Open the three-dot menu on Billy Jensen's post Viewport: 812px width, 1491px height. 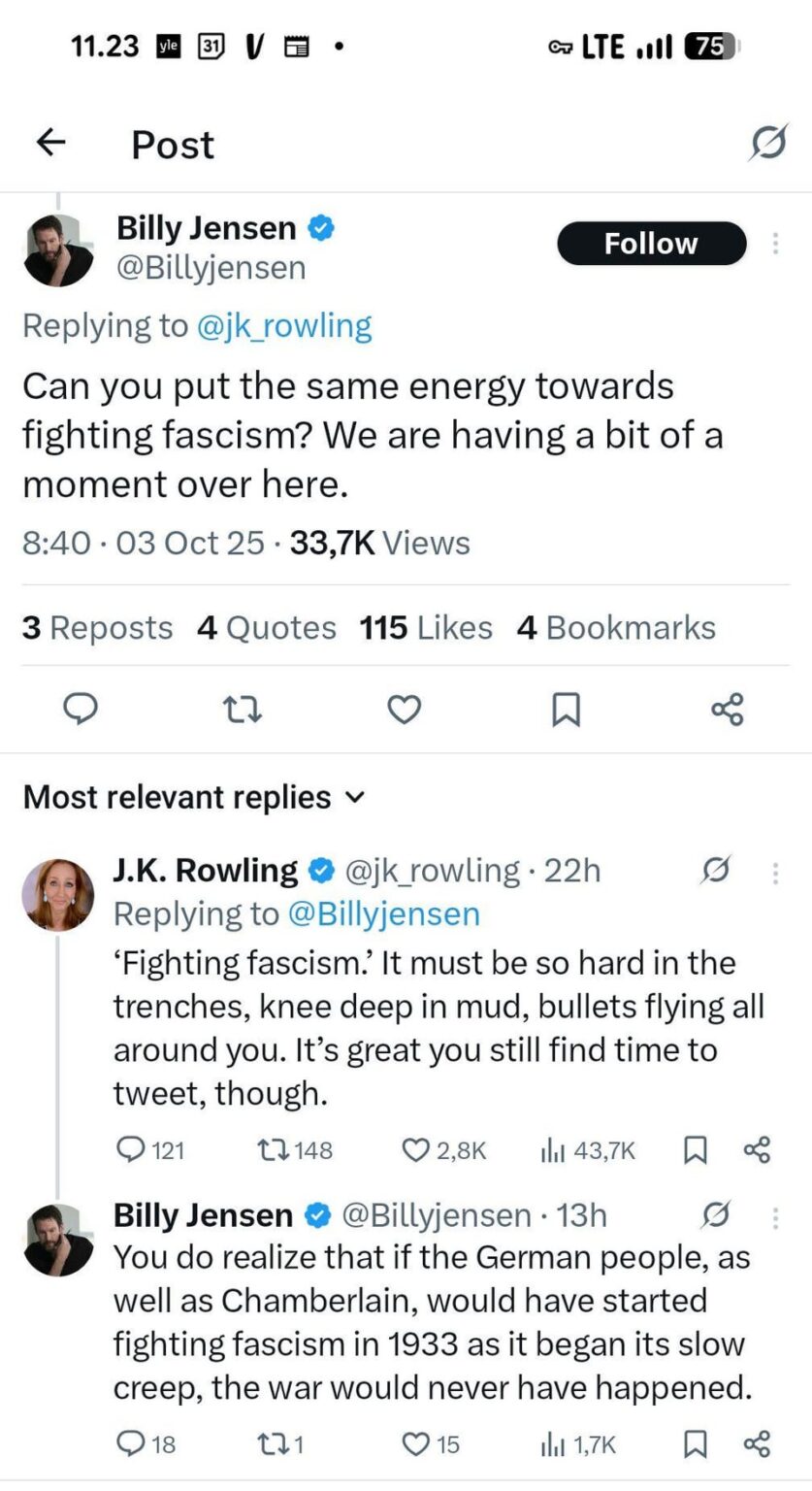tap(774, 244)
